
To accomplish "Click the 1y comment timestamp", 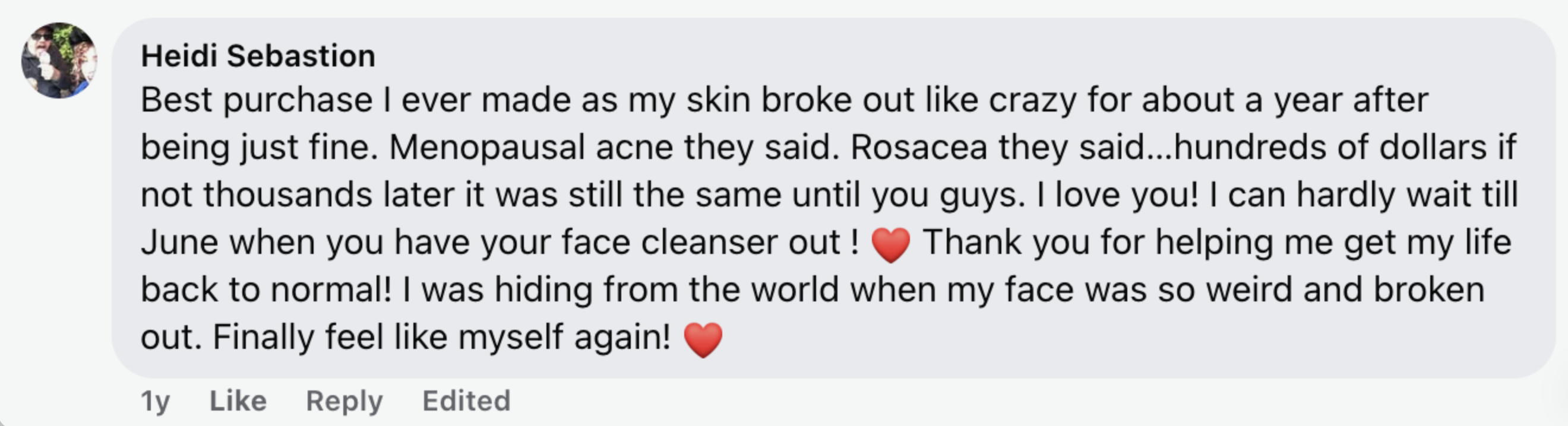I will [x=155, y=400].
